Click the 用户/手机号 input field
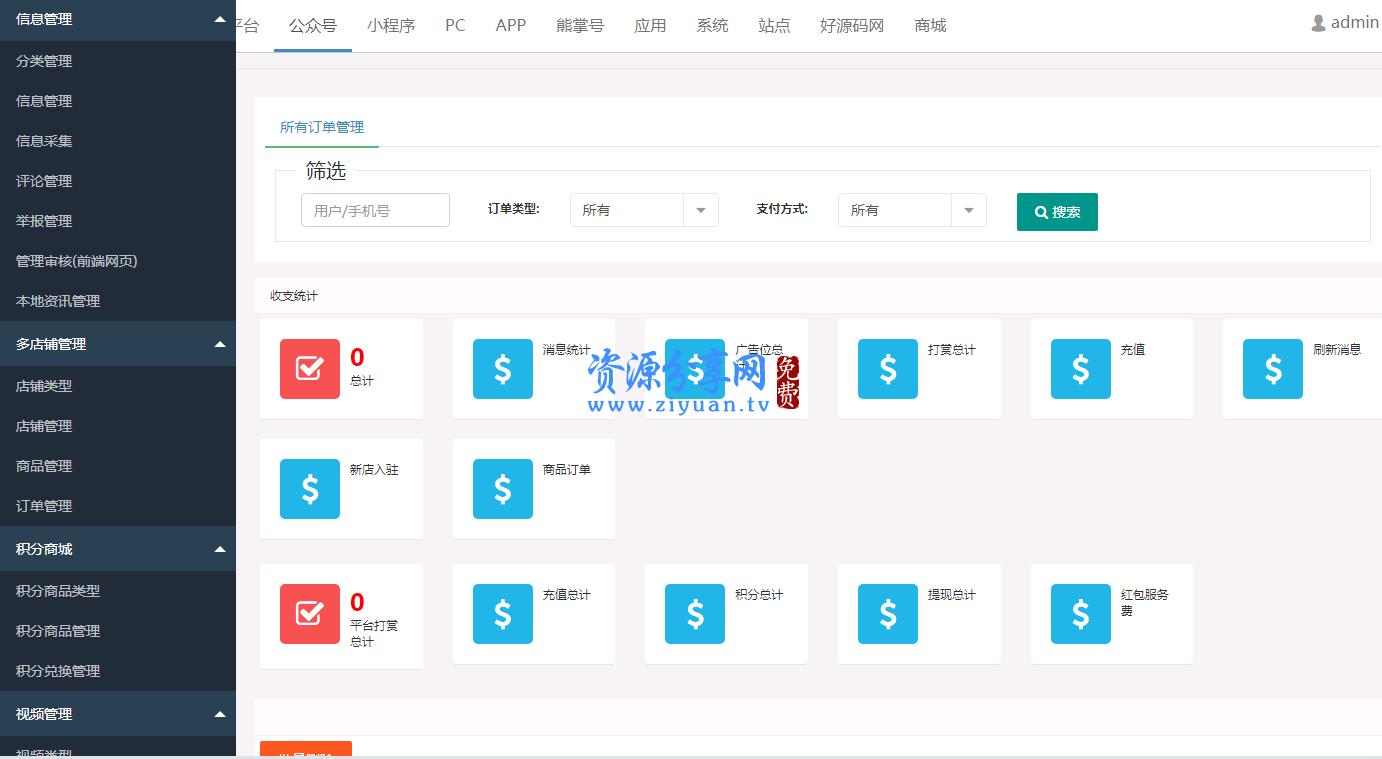1382x759 pixels. tap(375, 210)
